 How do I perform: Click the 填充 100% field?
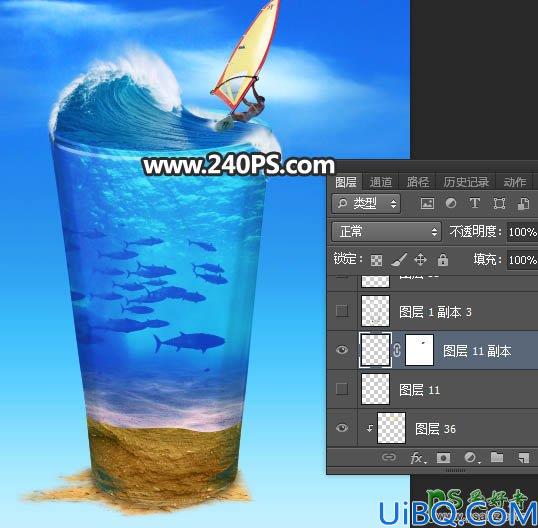522,260
